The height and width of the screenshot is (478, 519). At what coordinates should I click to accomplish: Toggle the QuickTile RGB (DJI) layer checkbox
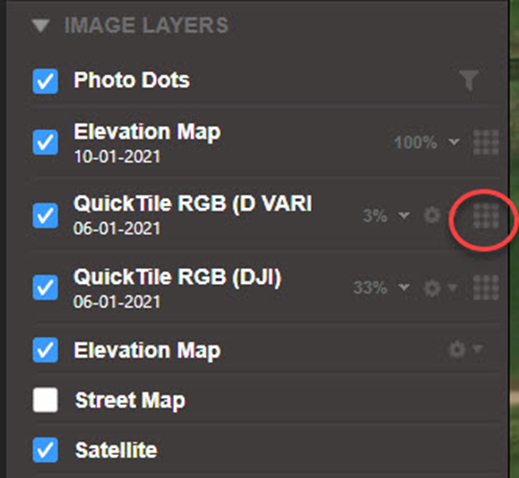[x=45, y=287]
